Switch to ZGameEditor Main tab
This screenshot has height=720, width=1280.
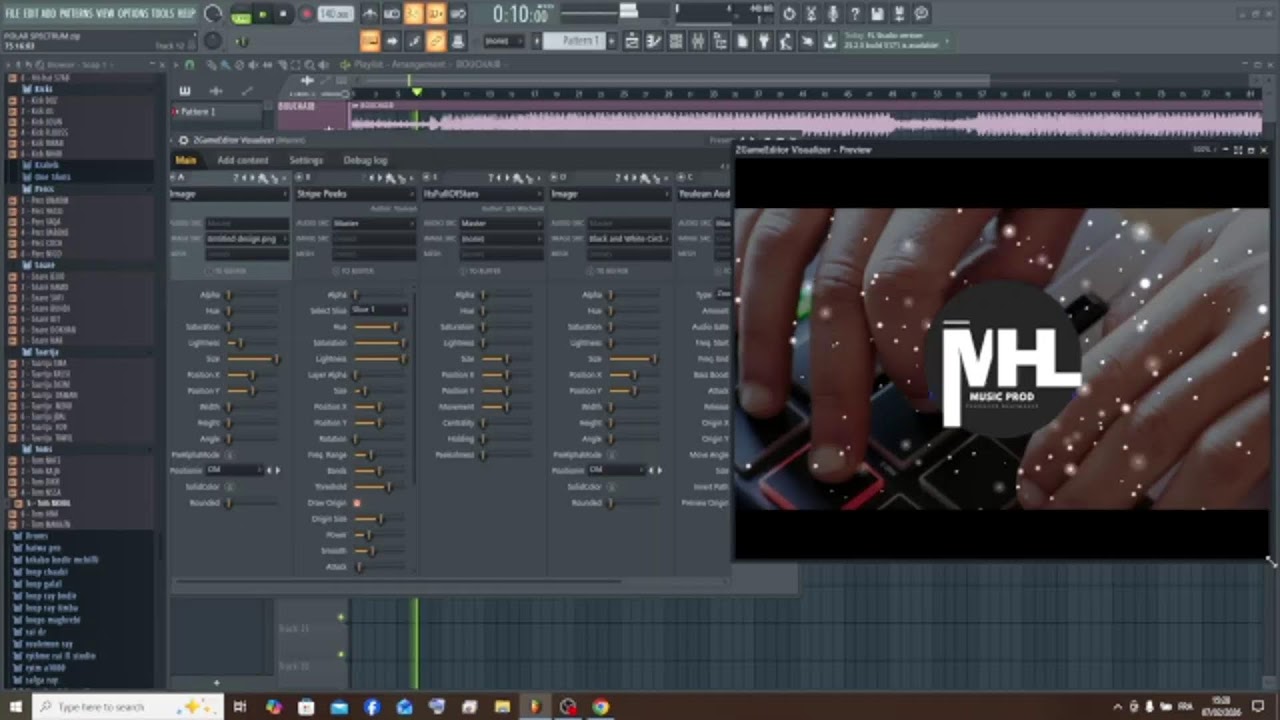[x=186, y=160]
